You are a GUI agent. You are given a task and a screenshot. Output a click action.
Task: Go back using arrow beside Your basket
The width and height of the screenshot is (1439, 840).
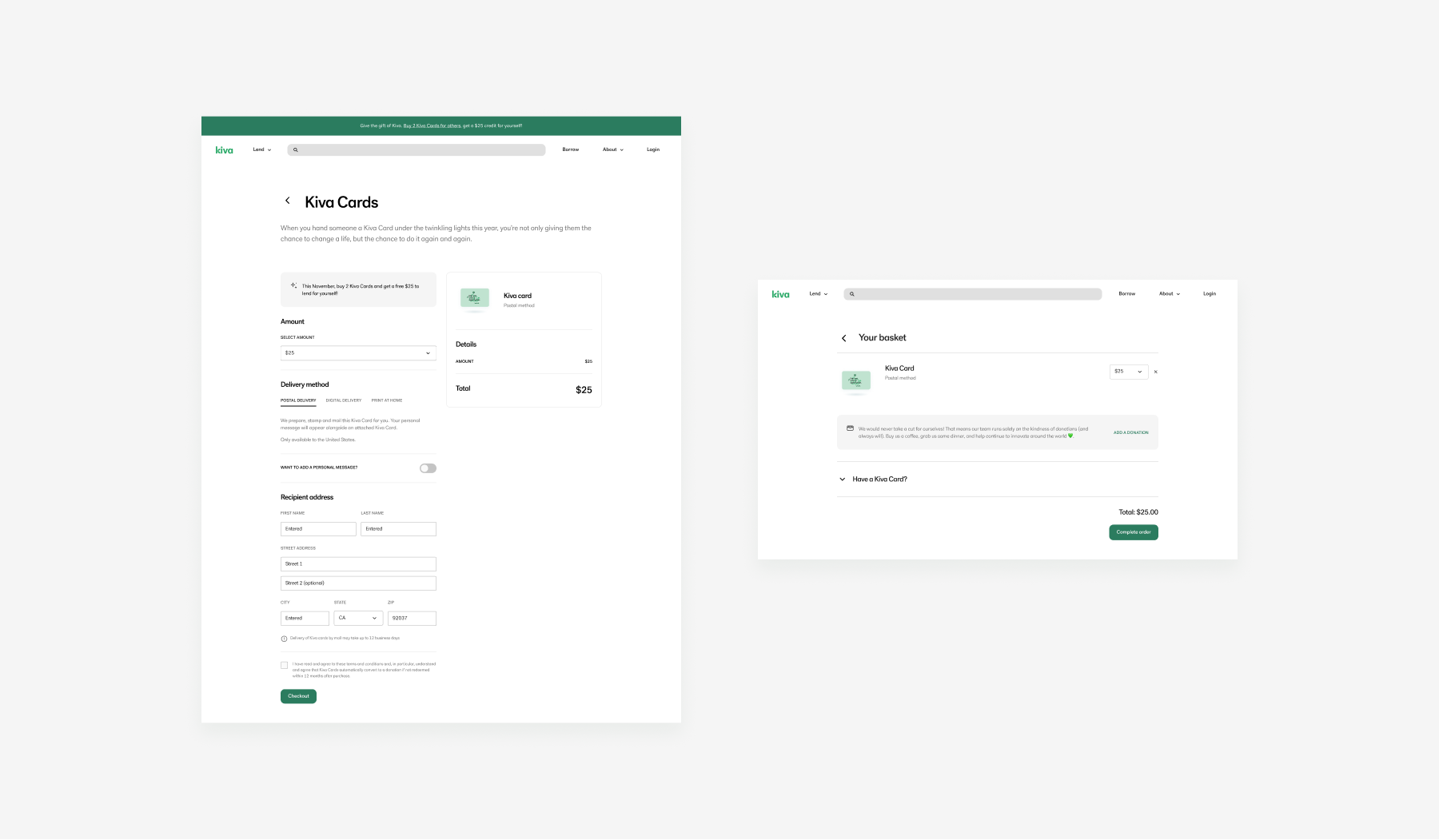(x=843, y=338)
